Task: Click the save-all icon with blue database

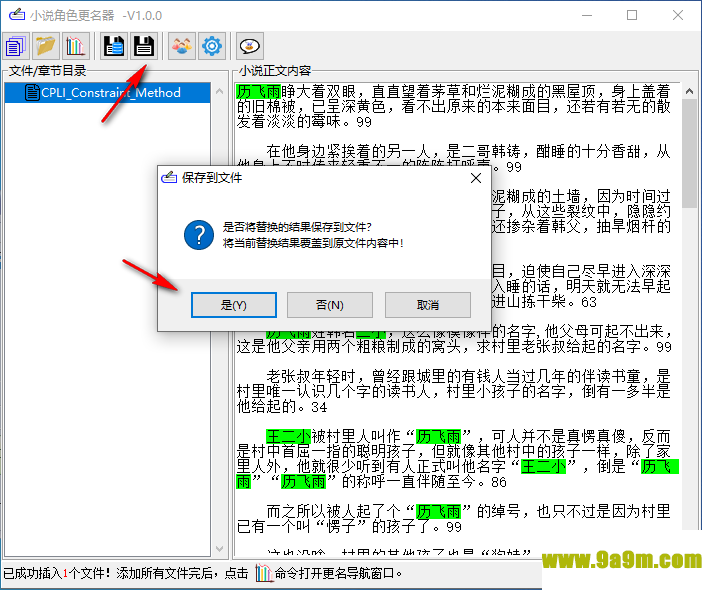Action: [x=114, y=46]
